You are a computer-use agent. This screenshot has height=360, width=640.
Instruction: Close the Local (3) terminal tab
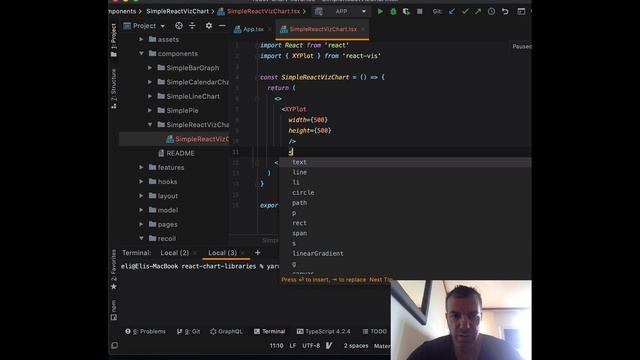242,253
